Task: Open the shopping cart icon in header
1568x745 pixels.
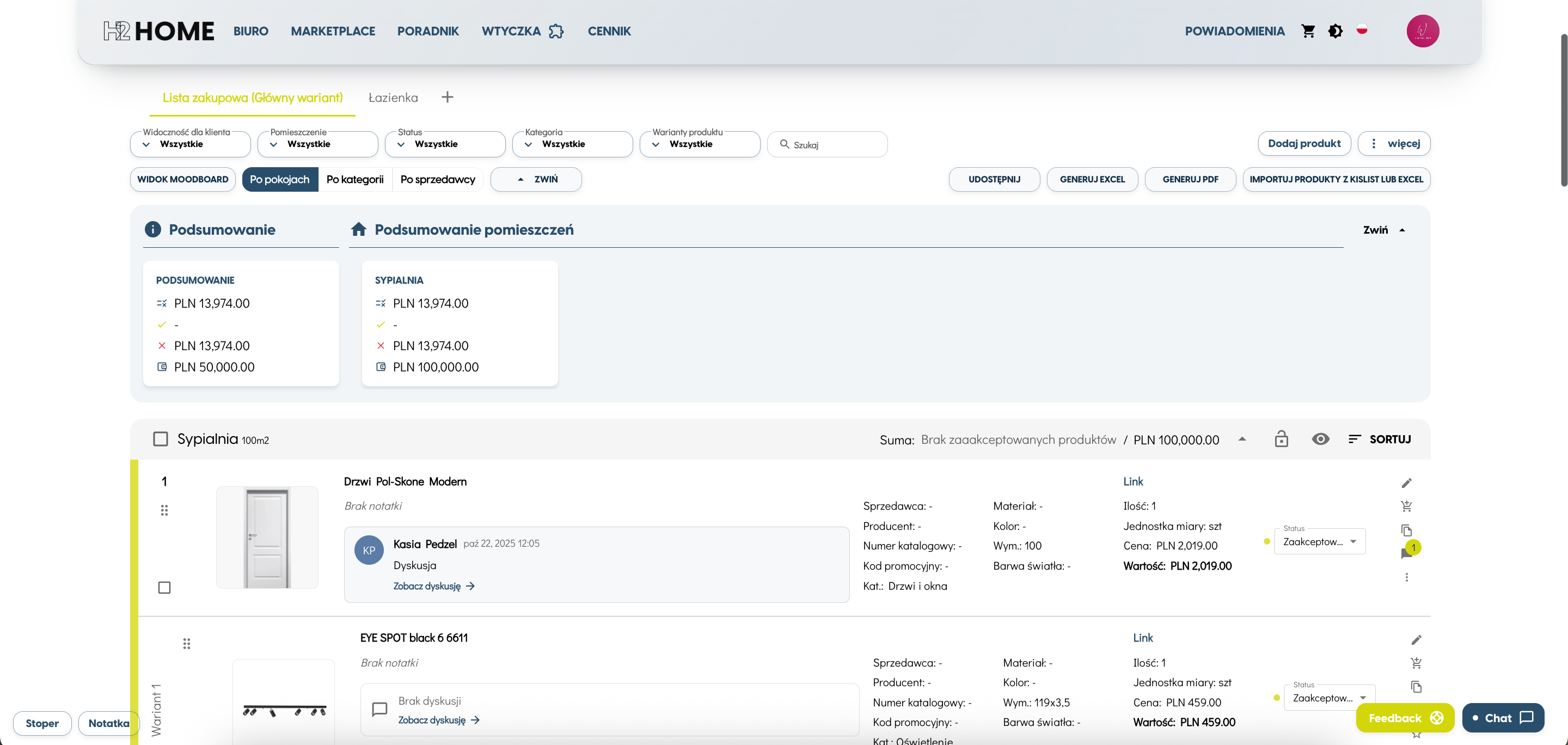Action: (x=1308, y=31)
